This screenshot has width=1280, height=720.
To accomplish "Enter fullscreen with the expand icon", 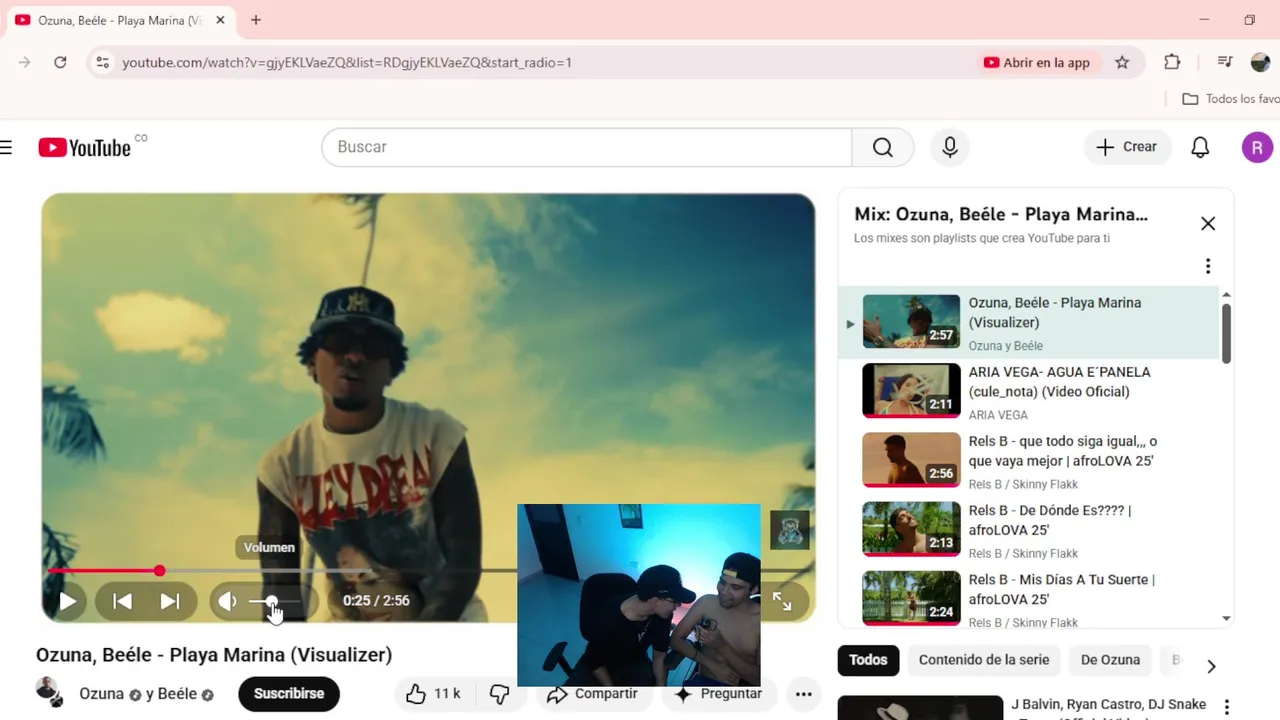I will coord(782,601).
